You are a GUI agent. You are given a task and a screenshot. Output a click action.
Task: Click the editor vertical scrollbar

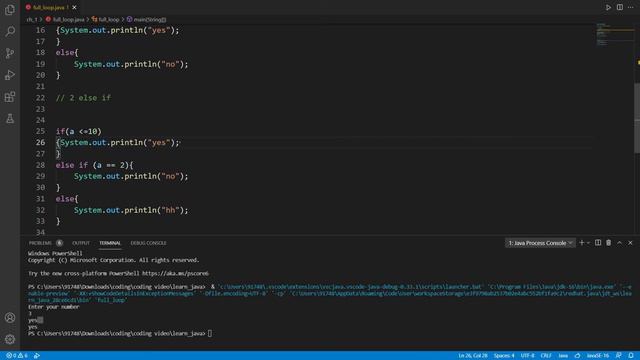click(637, 118)
